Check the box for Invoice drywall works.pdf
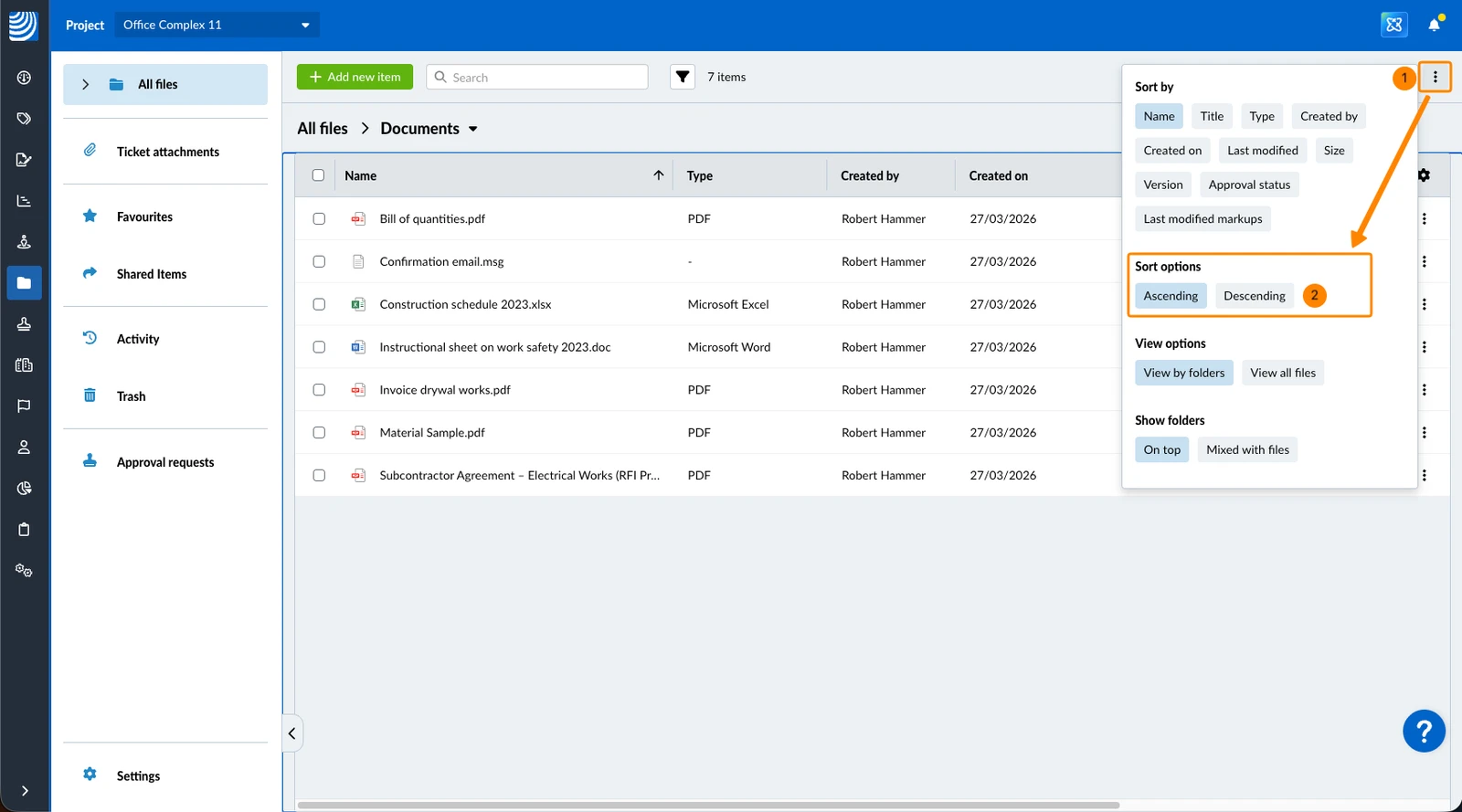The image size is (1462, 812). point(319,390)
